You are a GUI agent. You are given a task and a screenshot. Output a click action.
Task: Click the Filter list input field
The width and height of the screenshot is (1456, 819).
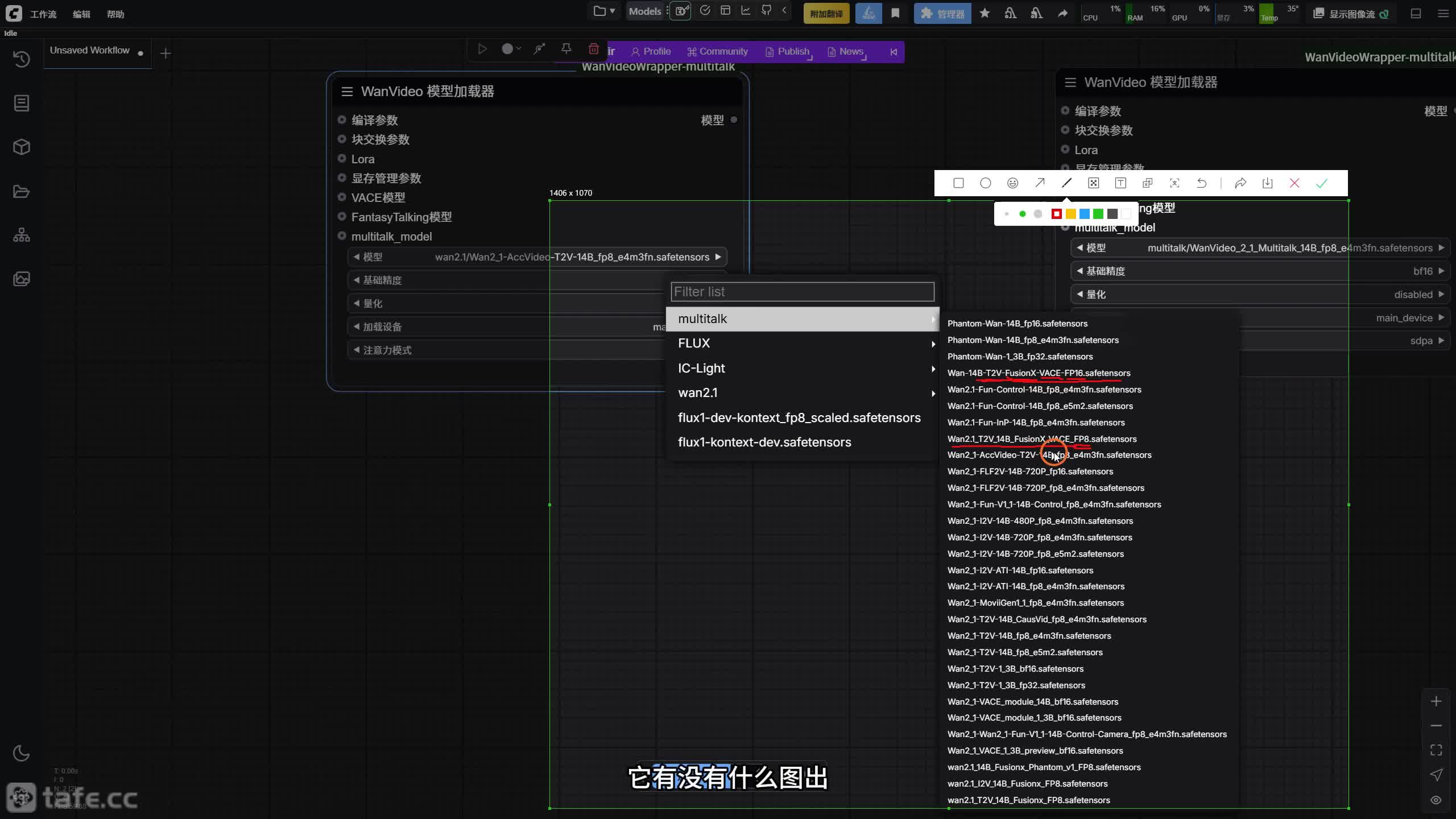tap(803, 292)
